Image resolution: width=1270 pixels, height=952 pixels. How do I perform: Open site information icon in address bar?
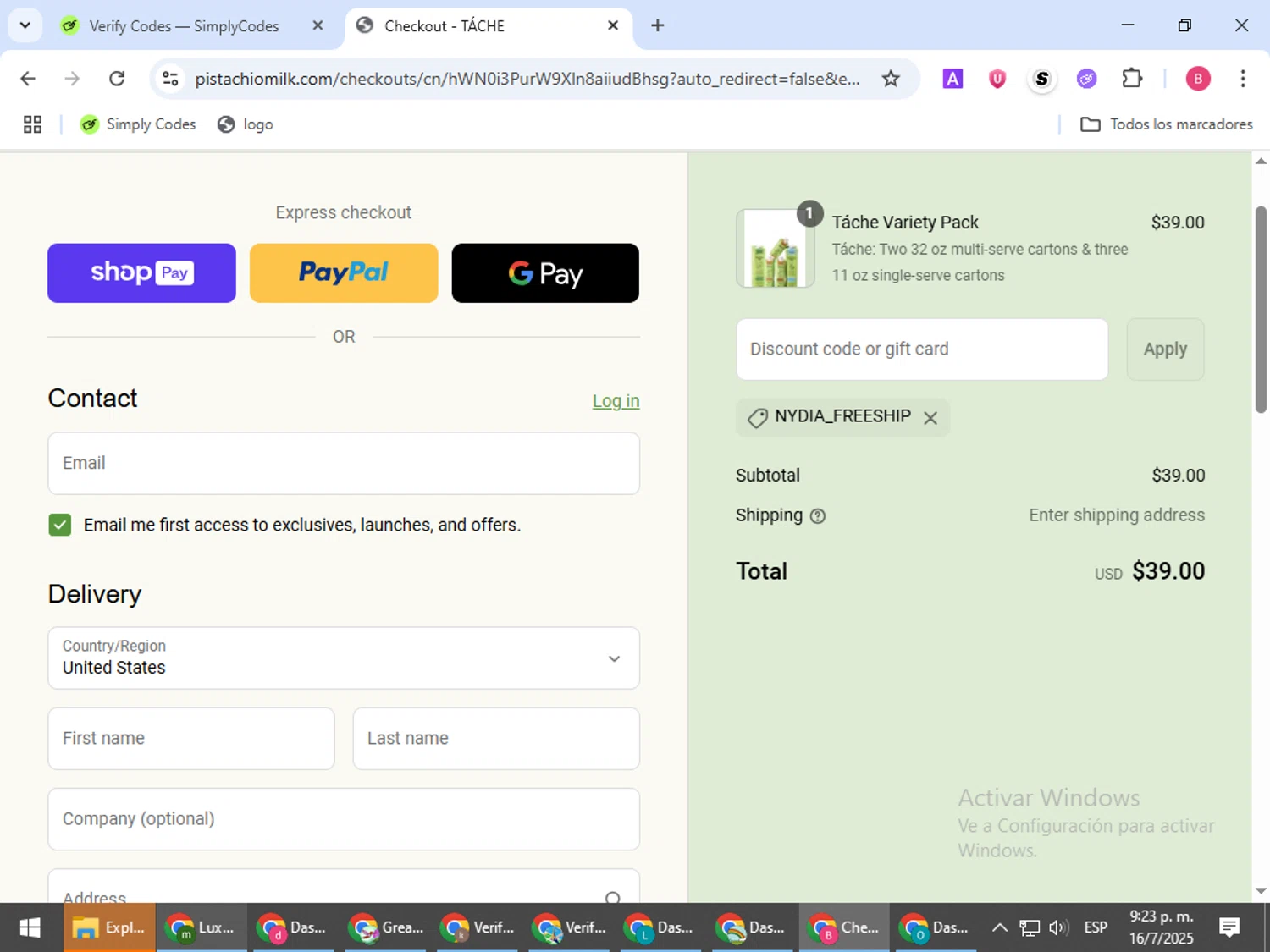170,79
